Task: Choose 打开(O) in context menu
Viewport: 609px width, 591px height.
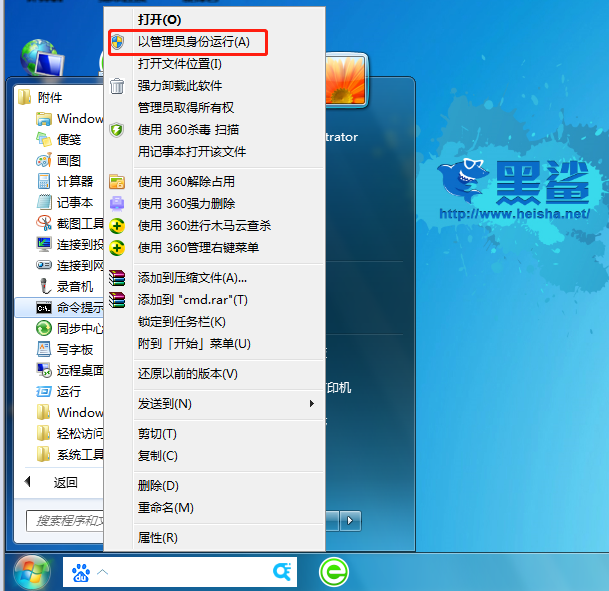Action: (x=214, y=19)
